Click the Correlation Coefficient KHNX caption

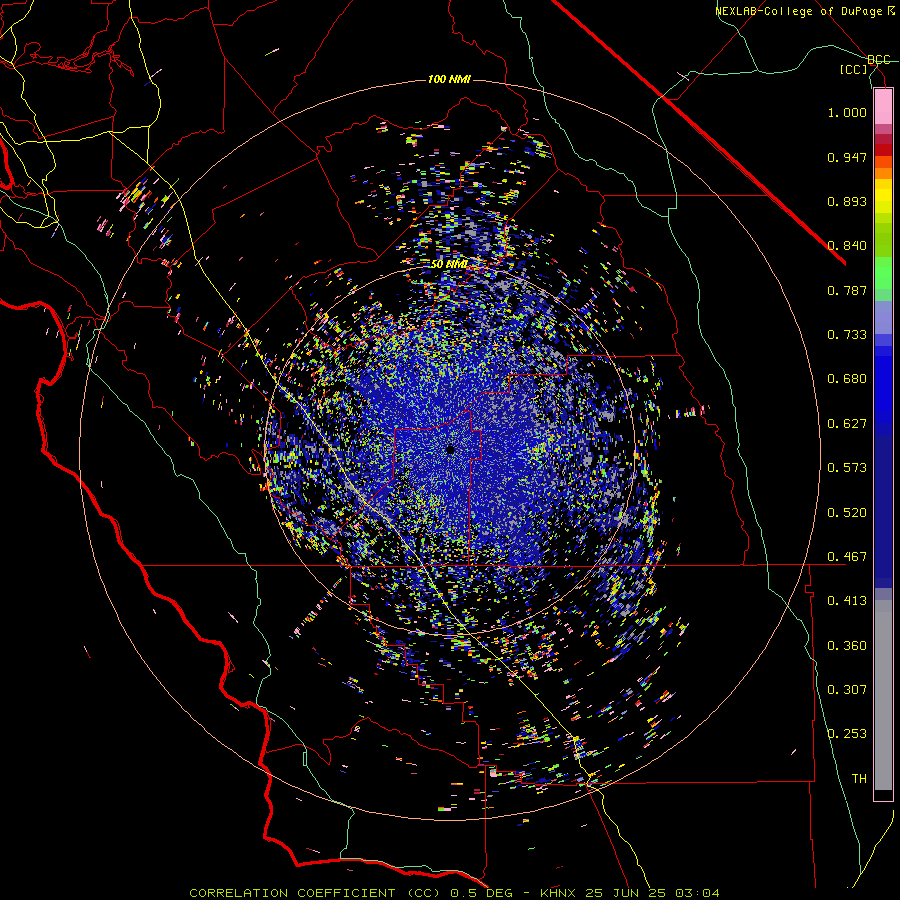454,893
